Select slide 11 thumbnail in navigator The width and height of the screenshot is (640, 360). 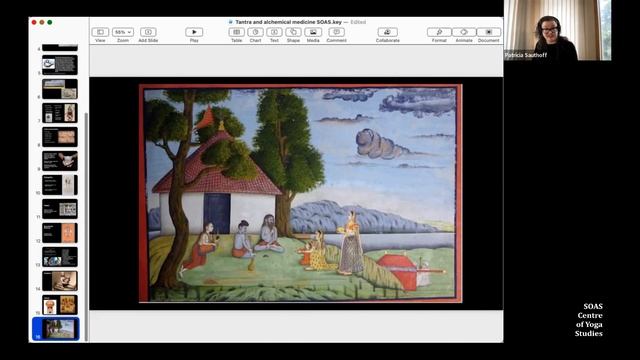point(60,209)
